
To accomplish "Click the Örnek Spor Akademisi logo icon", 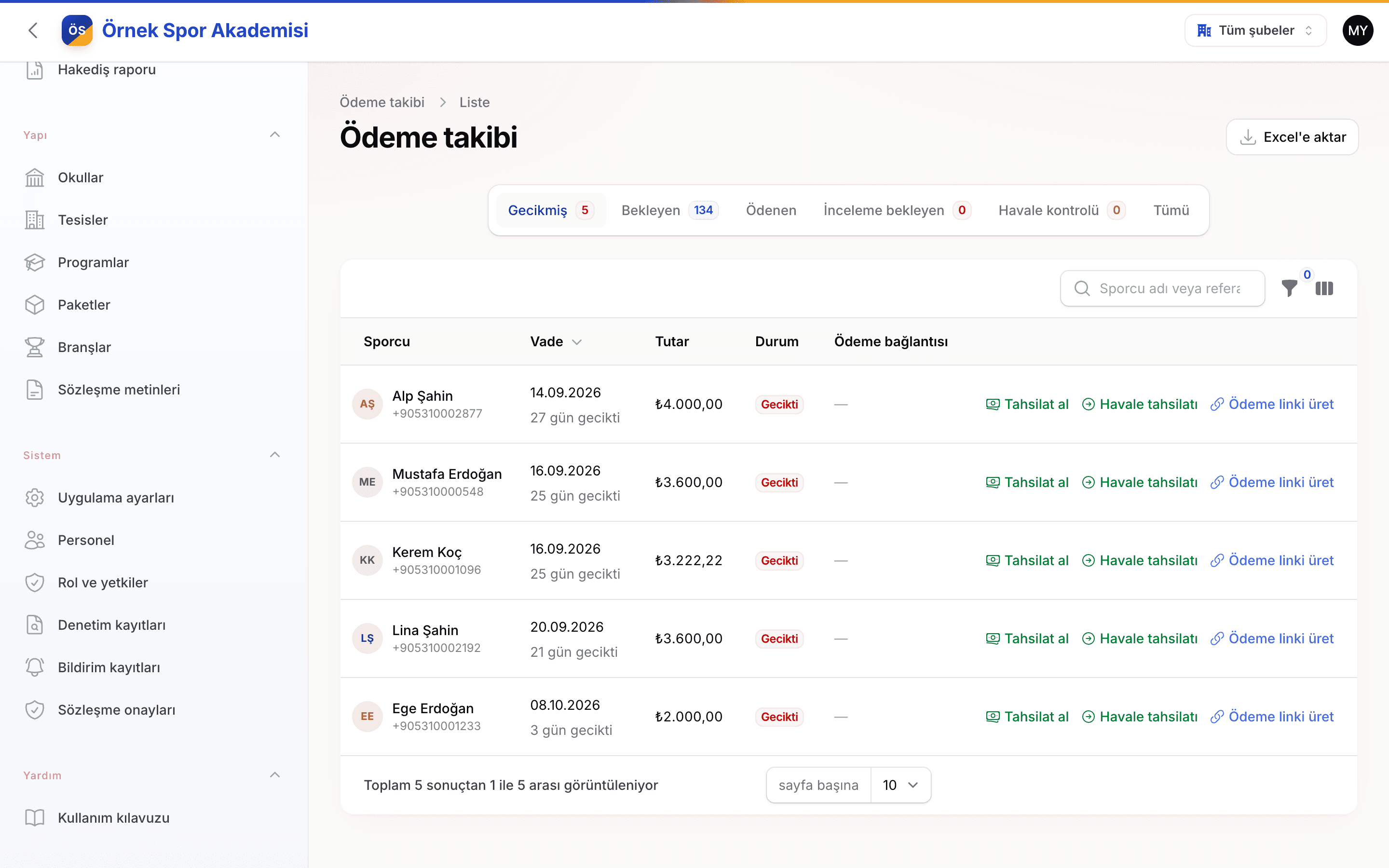I will (77, 30).
